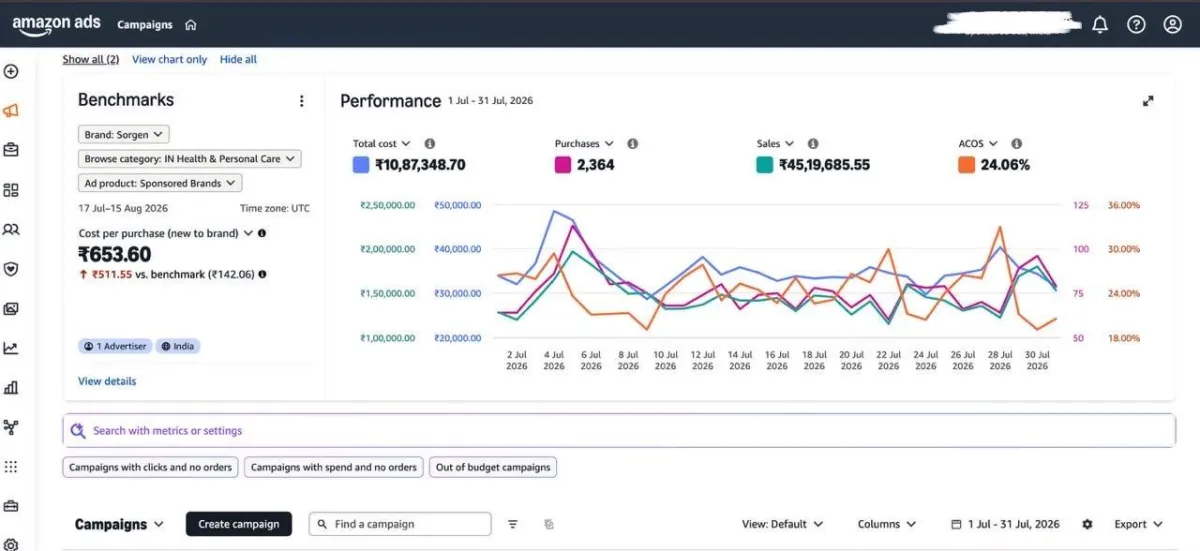Click the Create campaign button

pos(239,524)
